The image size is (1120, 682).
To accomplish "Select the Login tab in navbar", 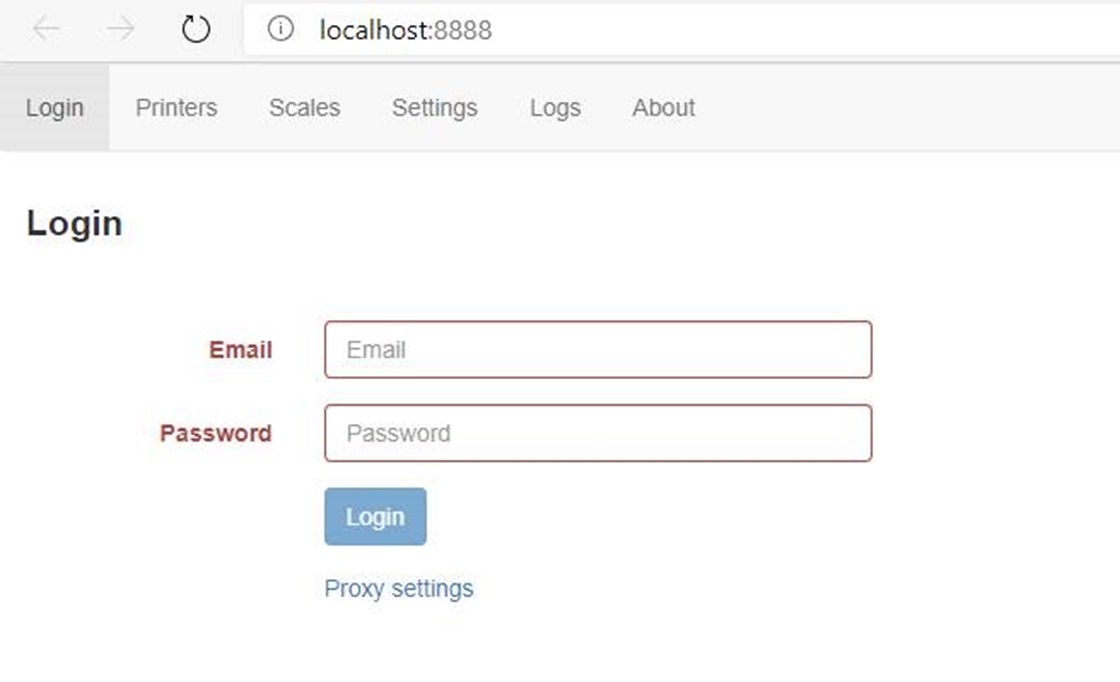I will [x=55, y=108].
